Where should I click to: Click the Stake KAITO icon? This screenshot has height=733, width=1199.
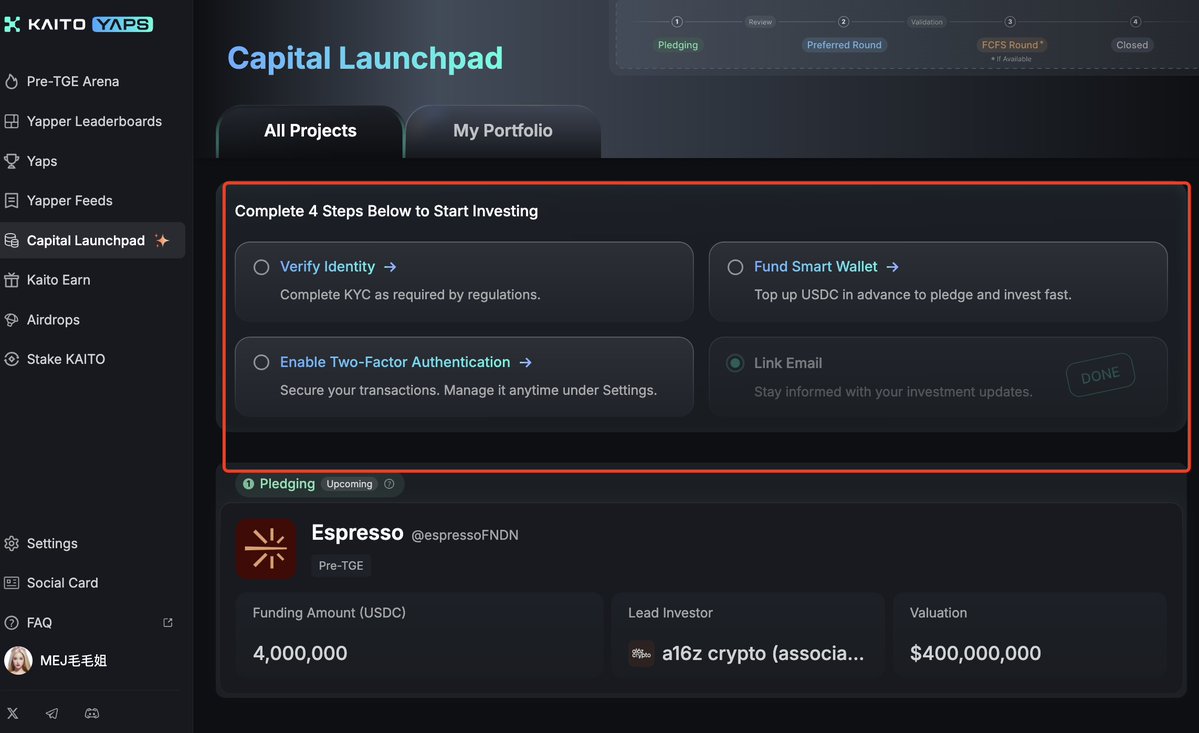pos(11,358)
